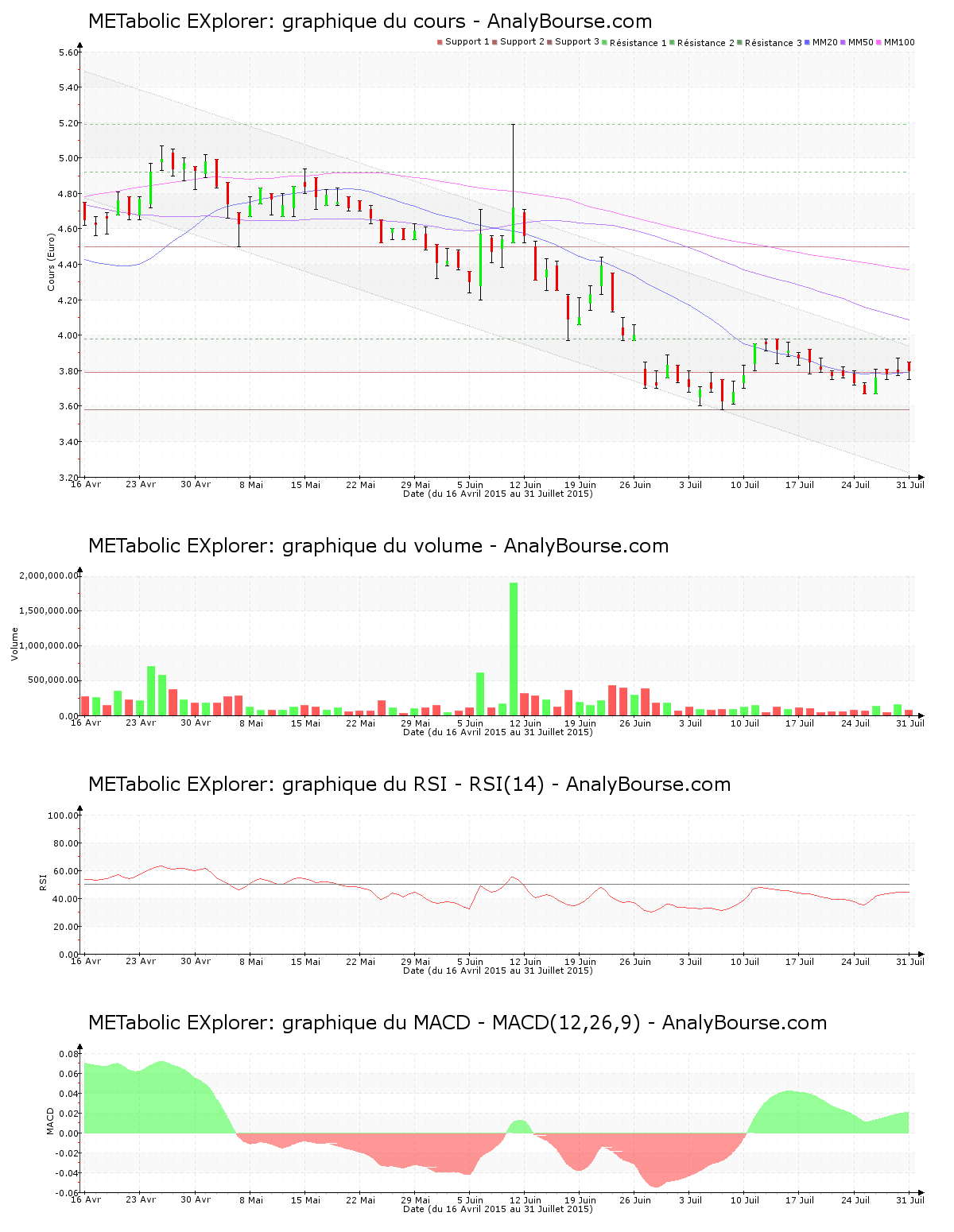Image resolution: width=954 pixels, height=1232 pixels.
Task: Click the date range caption under volume chart
Action: 498,732
